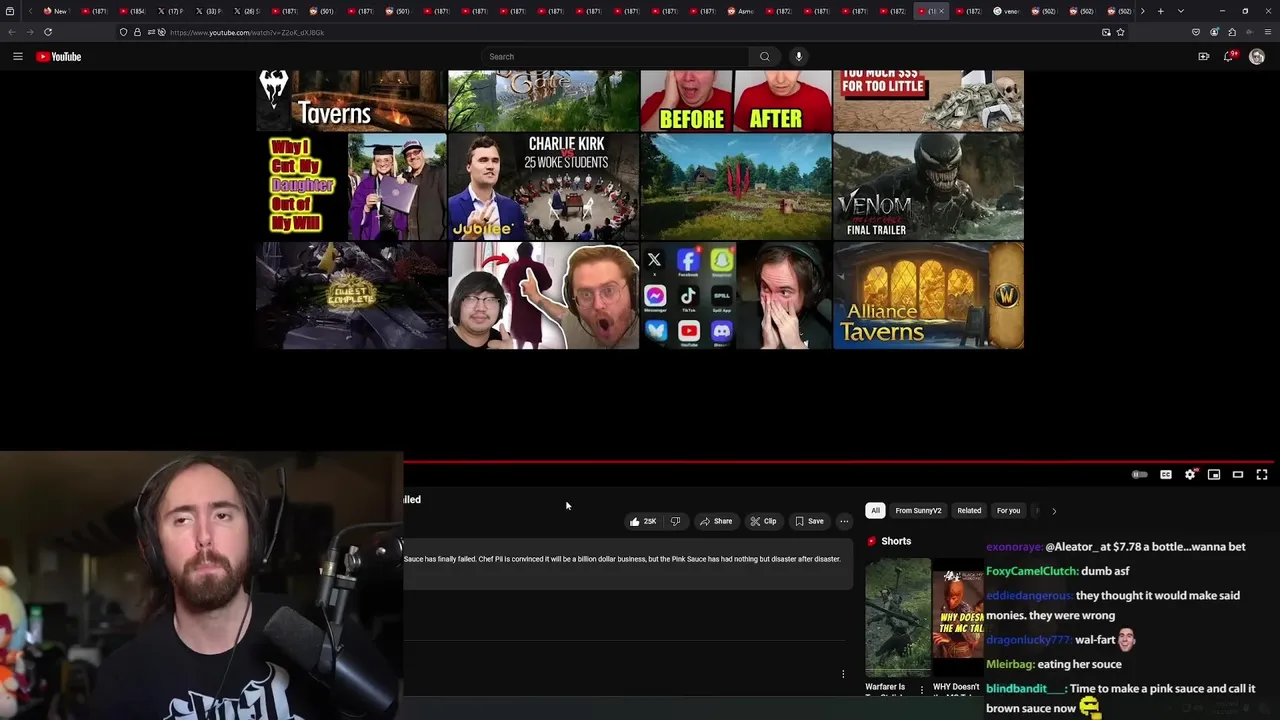This screenshot has height=720, width=1280.
Task: Open the BEFORE AFTER end-screen video
Action: (x=735, y=100)
